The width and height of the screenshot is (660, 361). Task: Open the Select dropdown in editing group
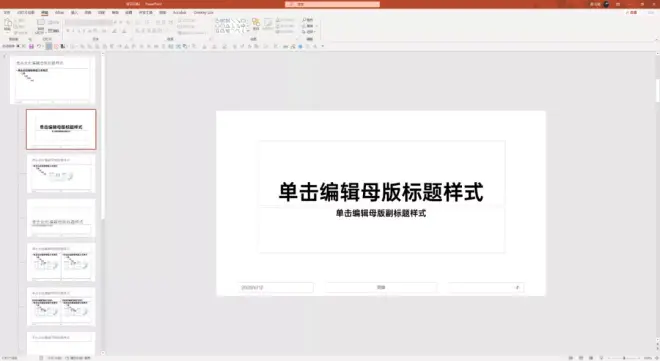click(x=309, y=32)
